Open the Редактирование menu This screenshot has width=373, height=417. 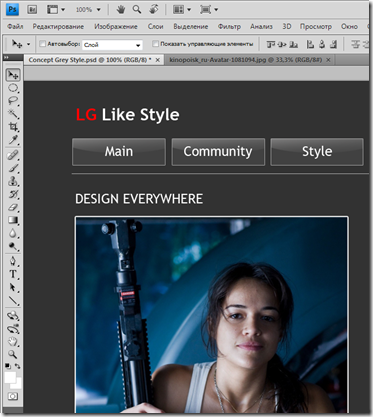point(58,26)
